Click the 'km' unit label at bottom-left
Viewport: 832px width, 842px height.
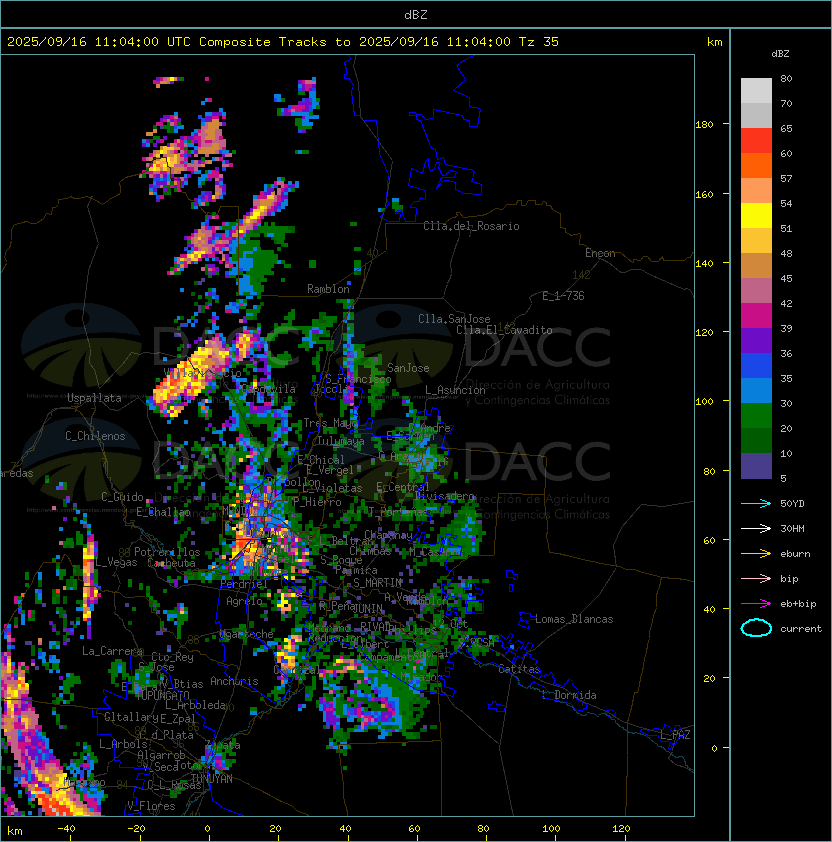(15, 831)
